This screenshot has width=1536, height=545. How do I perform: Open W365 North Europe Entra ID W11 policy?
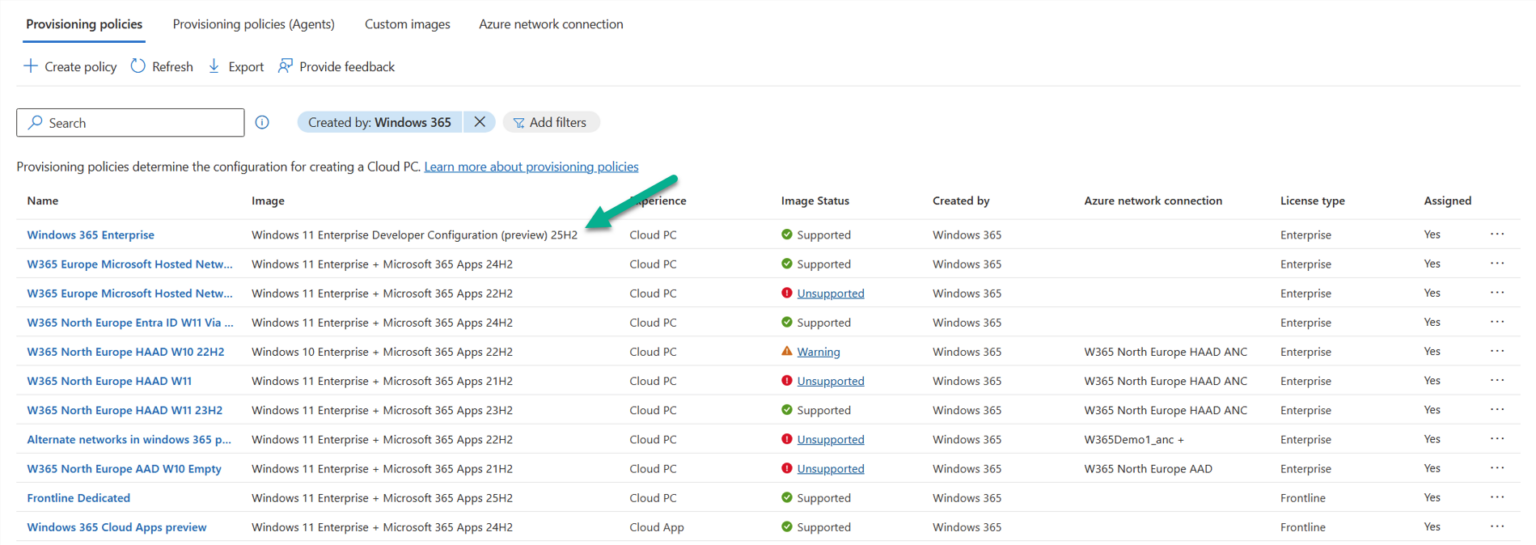(130, 322)
